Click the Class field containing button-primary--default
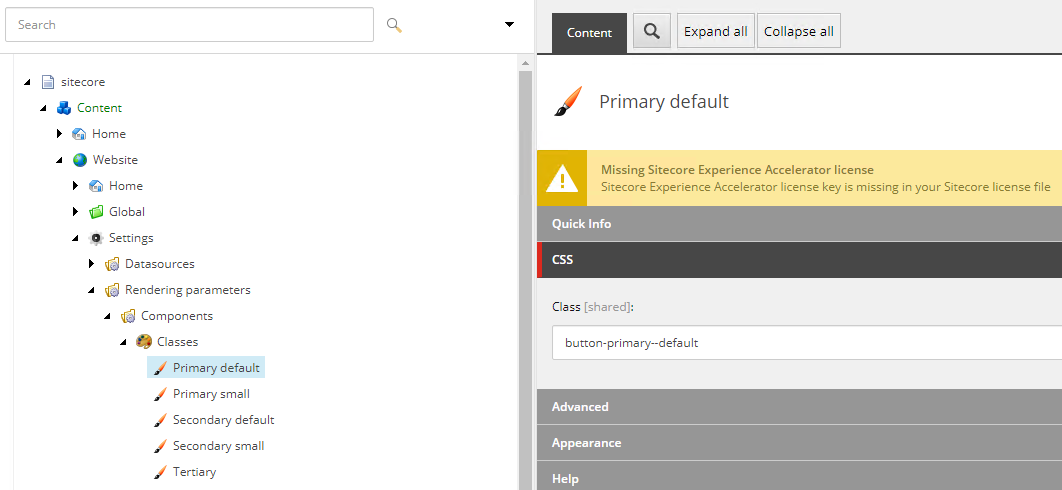Viewport: 1062px width, 490px height. (x=807, y=343)
